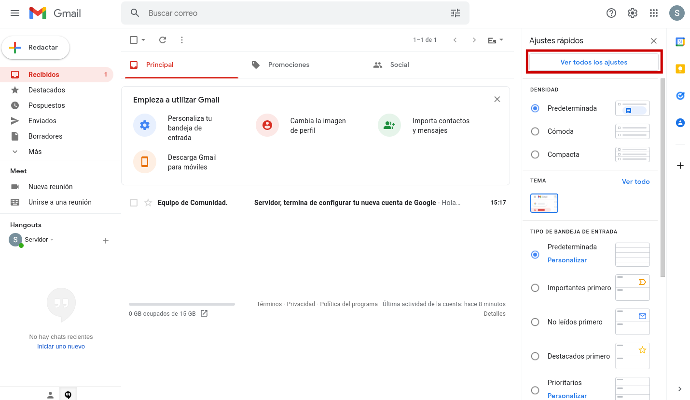
Task: Open Google Keep side panel icon
Action: click(680, 69)
